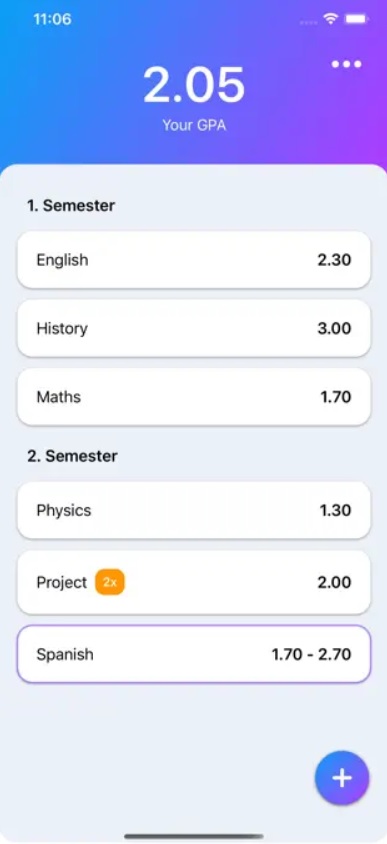387x844 pixels.
Task: Open the English course row
Action: (194, 260)
